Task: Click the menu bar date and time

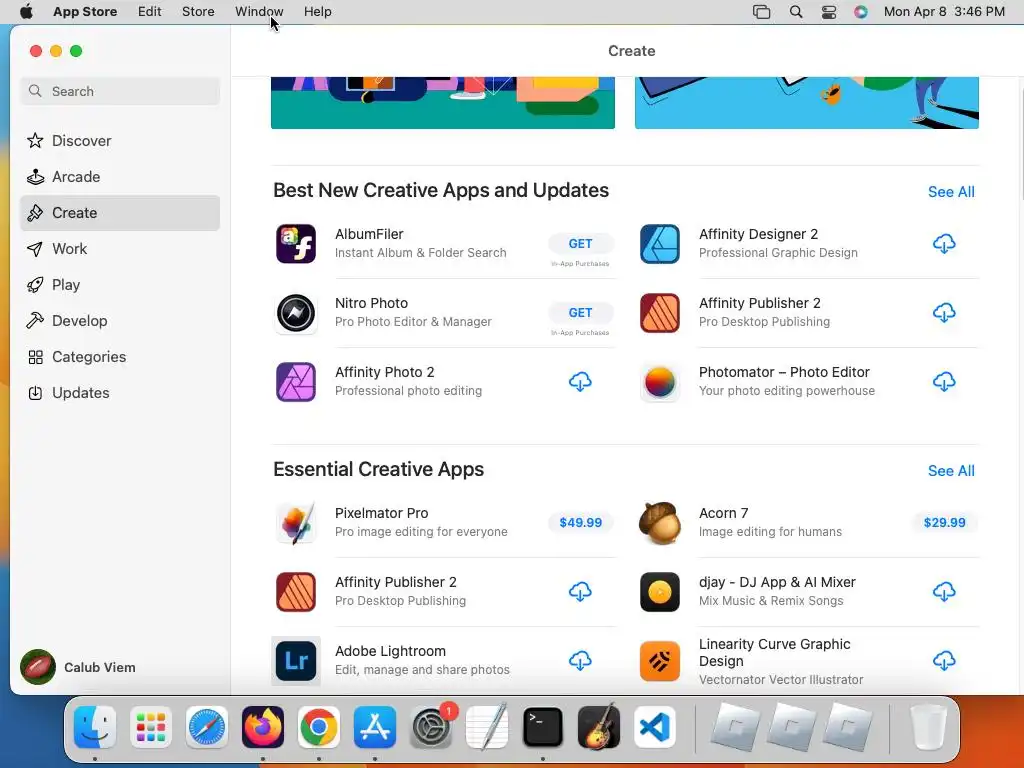Action: [944, 12]
